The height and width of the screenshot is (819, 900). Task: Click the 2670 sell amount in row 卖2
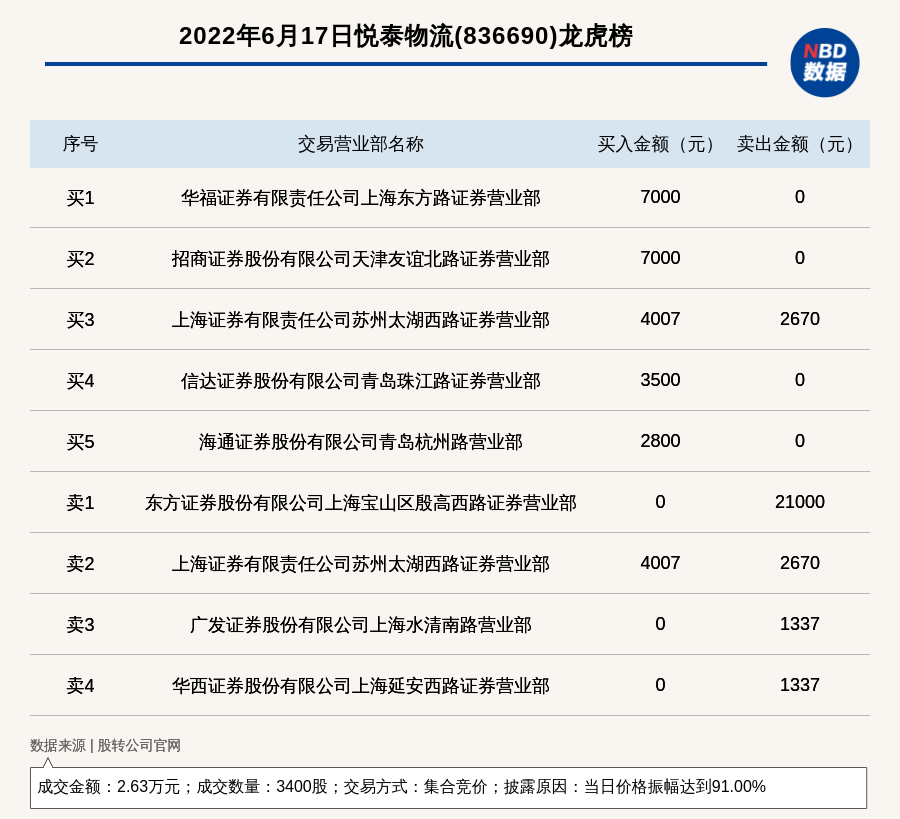(800, 562)
